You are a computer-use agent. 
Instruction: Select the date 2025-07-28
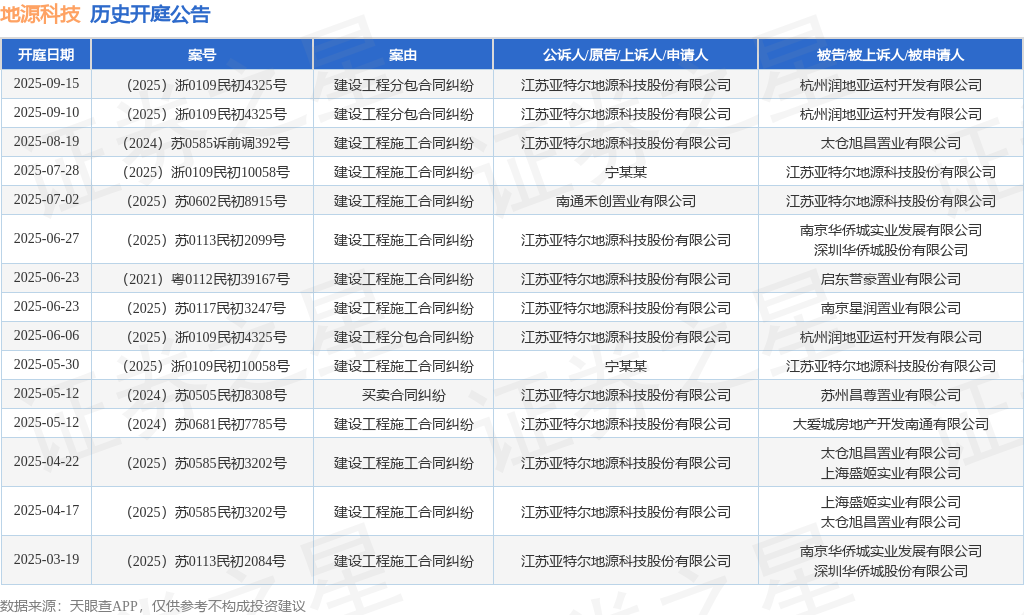tap(46, 170)
